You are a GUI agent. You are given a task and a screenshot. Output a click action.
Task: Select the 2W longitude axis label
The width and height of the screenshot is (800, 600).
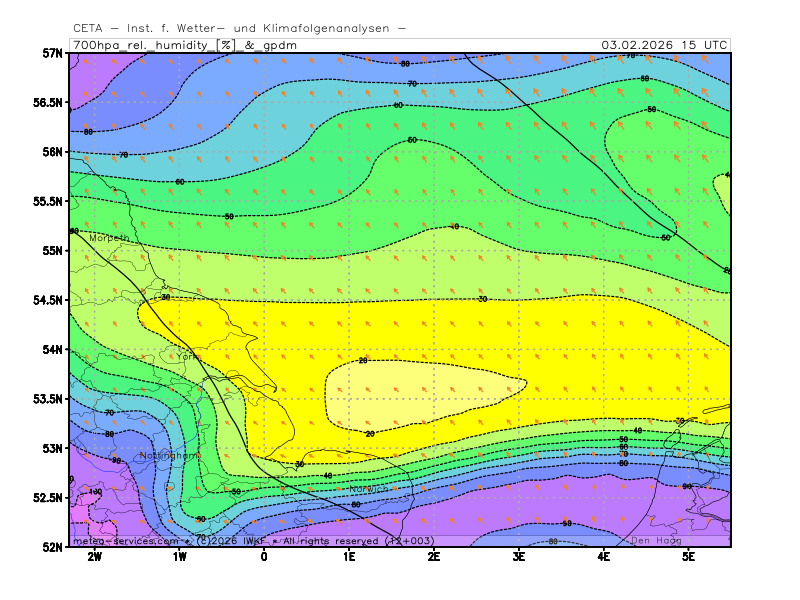[95, 556]
